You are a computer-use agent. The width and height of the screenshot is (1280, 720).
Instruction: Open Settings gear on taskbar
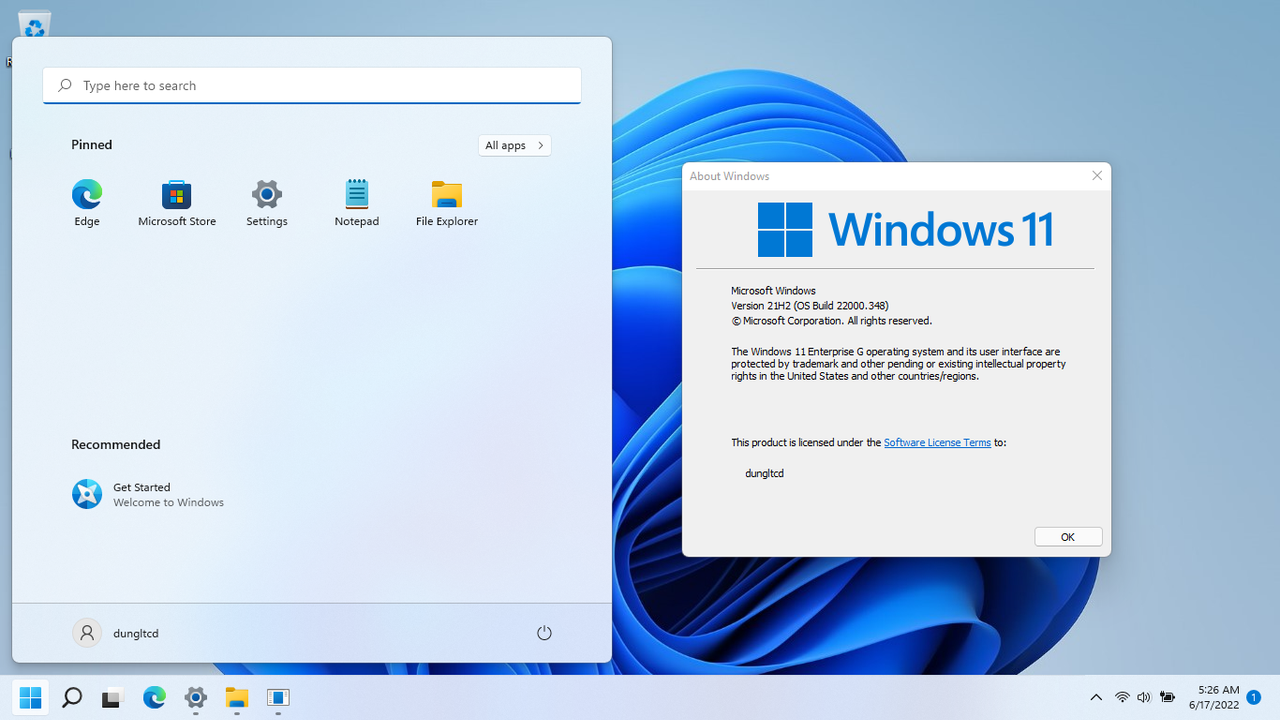[x=196, y=697]
